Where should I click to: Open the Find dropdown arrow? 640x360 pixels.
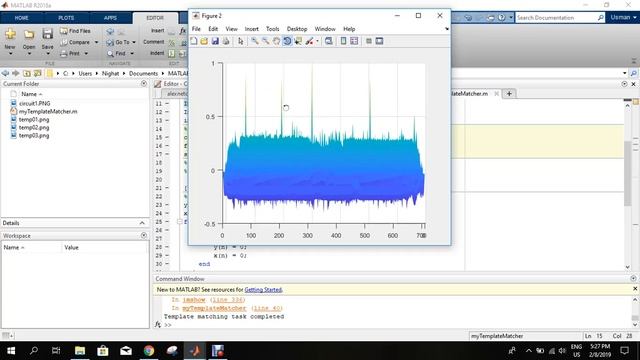pyautogui.click(x=132, y=53)
